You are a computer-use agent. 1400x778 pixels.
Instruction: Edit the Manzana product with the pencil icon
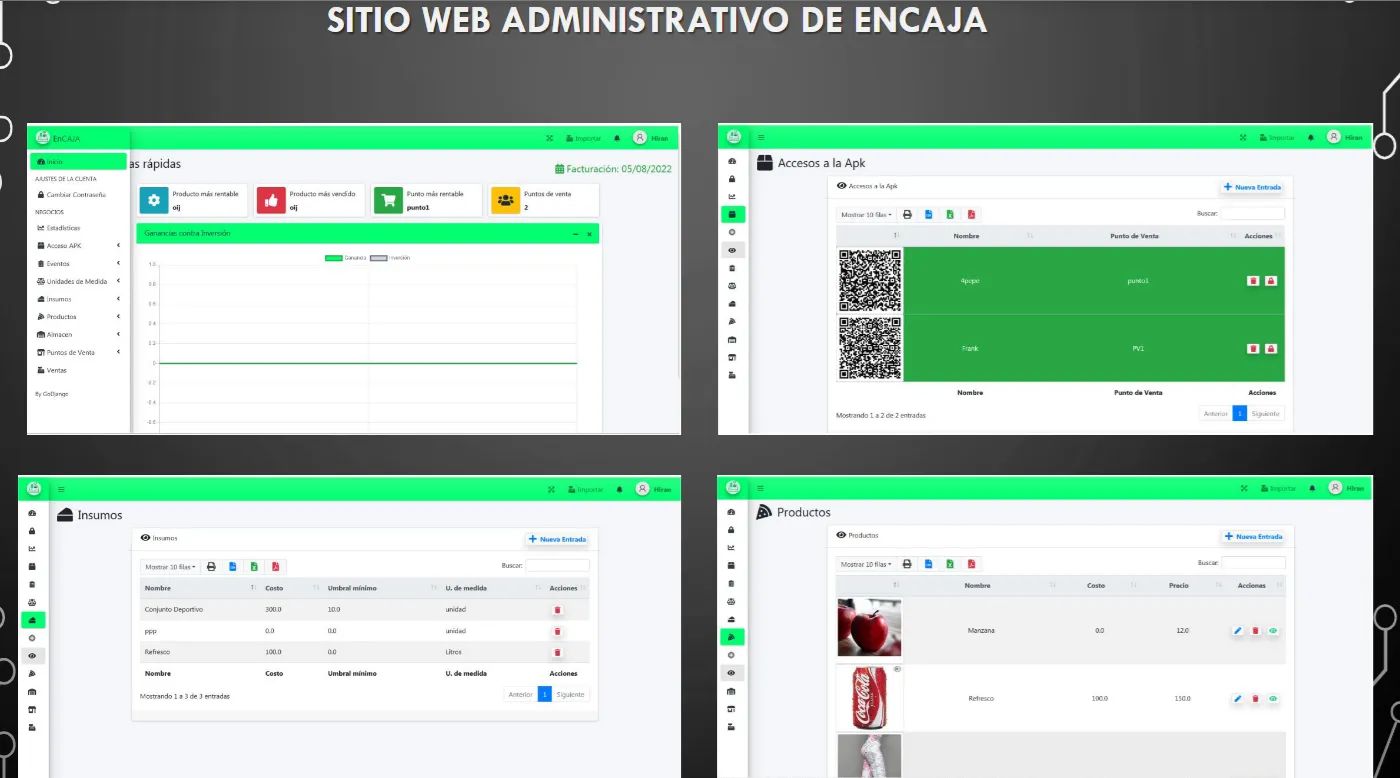pos(1237,631)
